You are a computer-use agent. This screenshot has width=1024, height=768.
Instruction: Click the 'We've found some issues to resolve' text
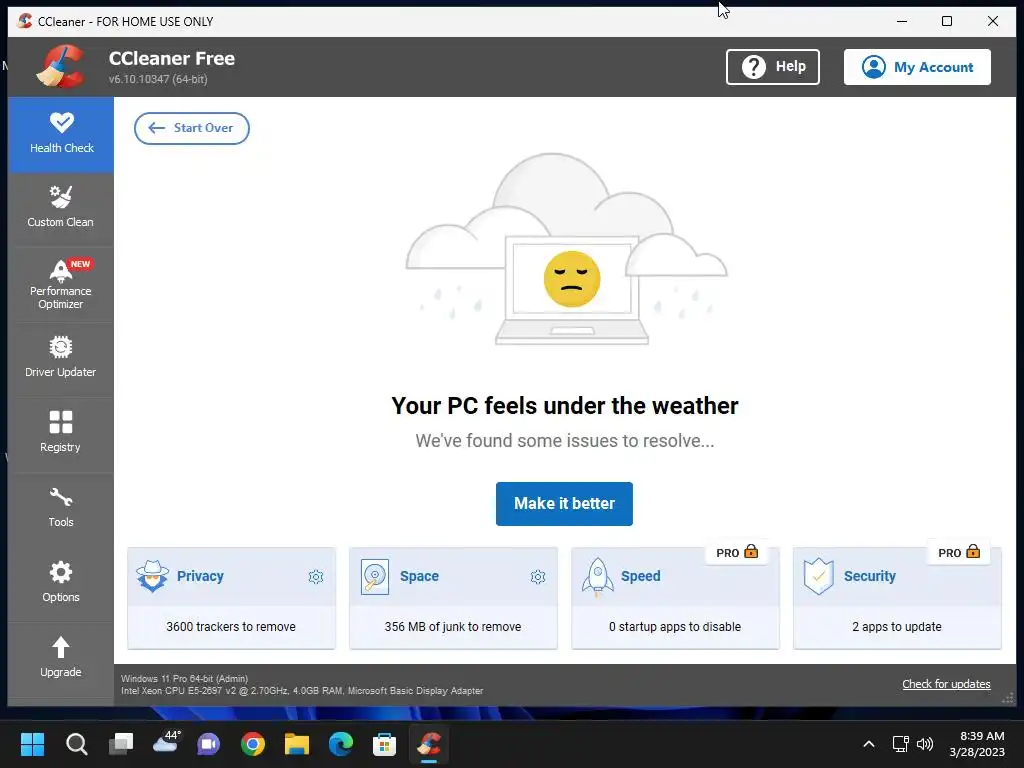pos(565,441)
